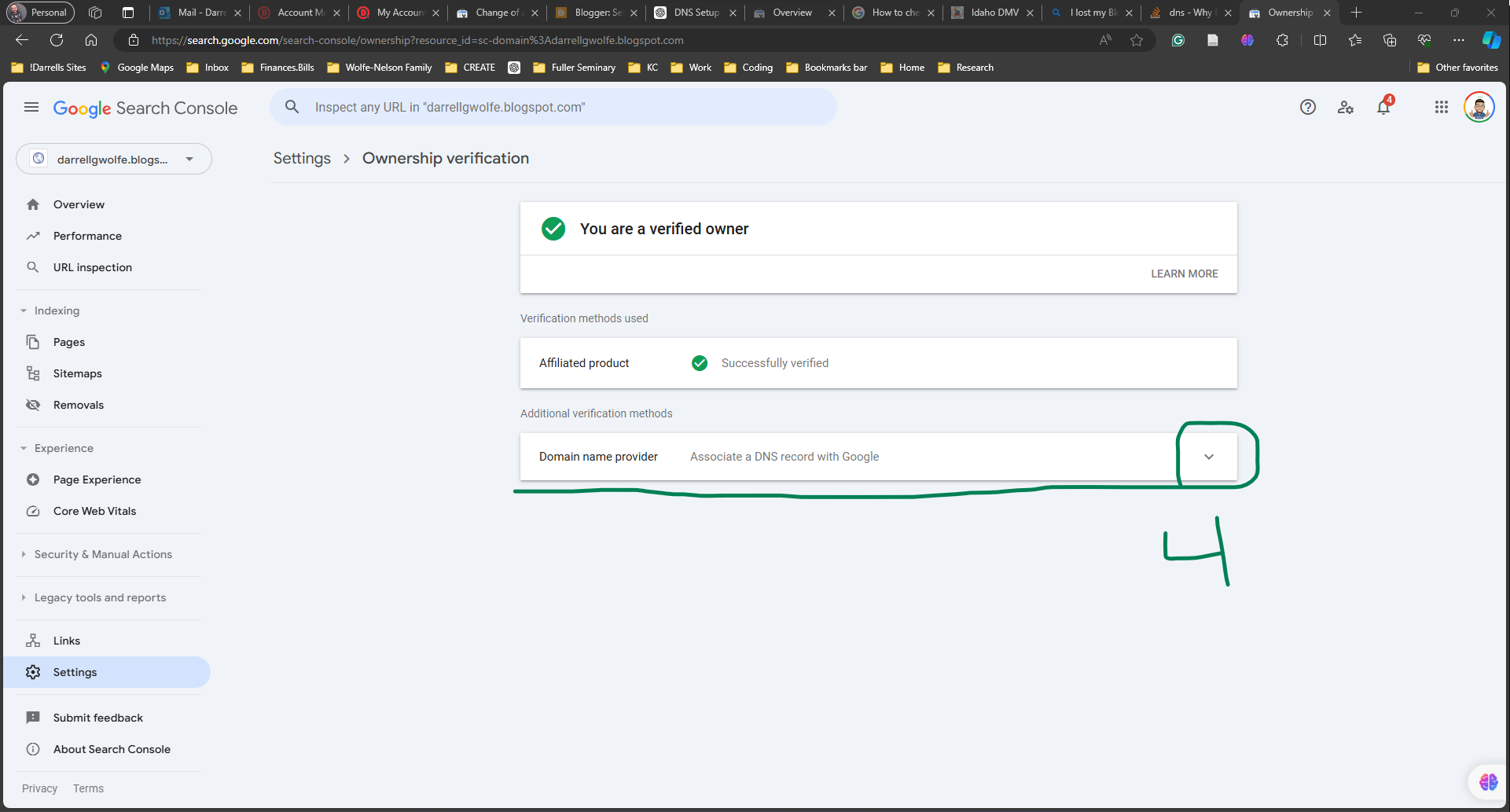Go to Sitemaps in the sidebar
The image size is (1510, 812).
tap(77, 373)
